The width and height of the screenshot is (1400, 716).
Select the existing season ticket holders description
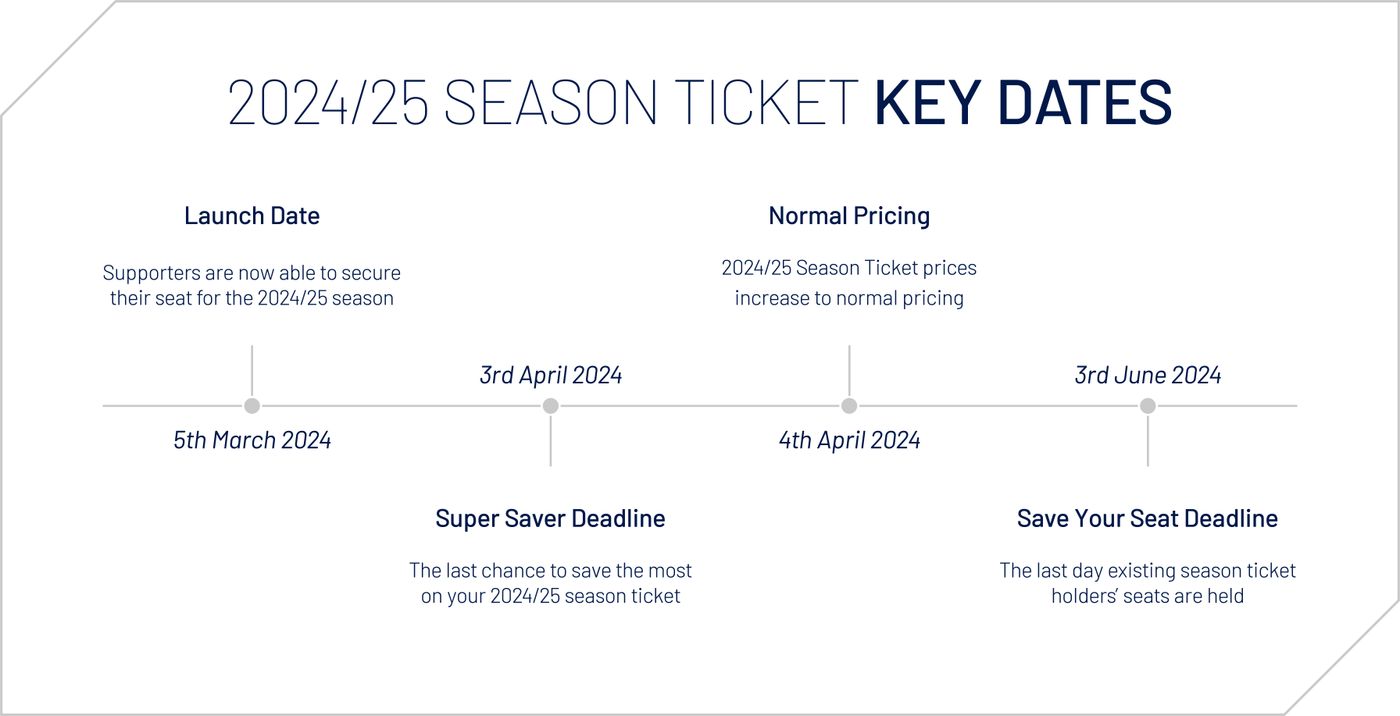coord(1147,583)
